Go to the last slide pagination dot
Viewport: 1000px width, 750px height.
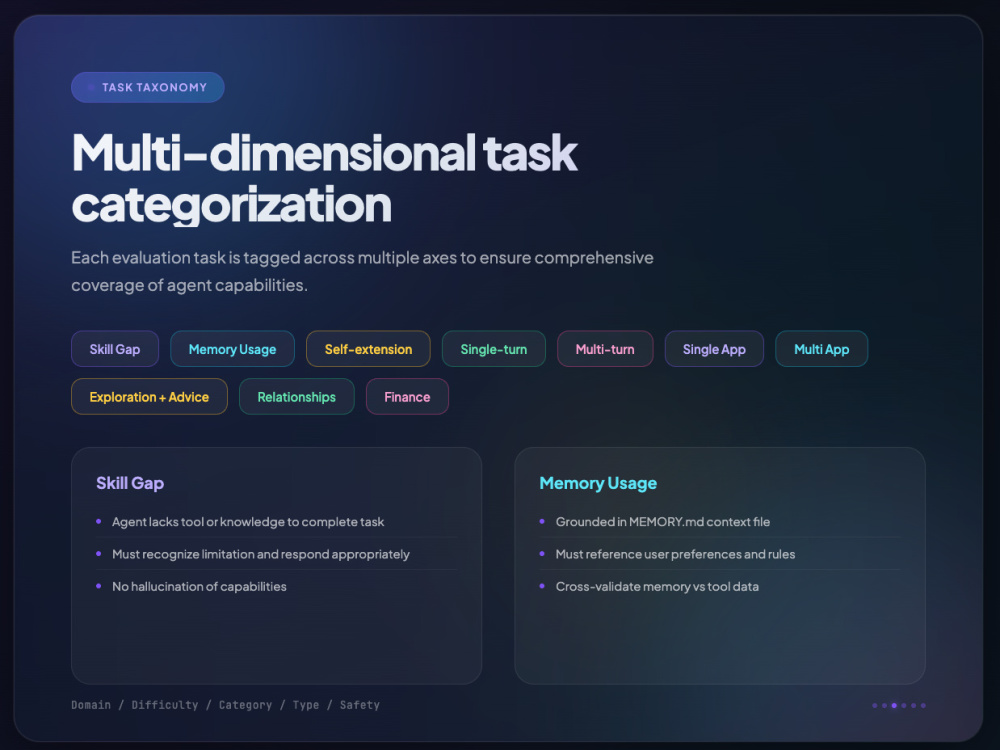[x=923, y=705]
